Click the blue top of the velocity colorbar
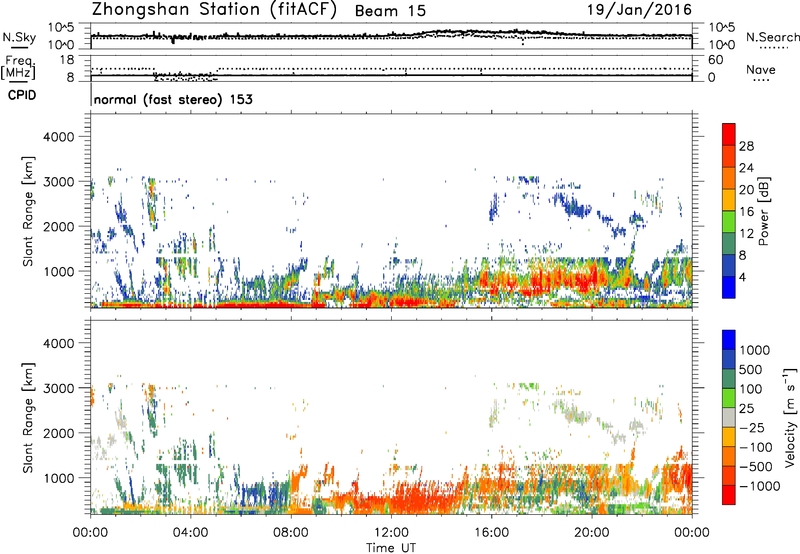Image resolution: width=800 pixels, height=554 pixels. click(729, 340)
